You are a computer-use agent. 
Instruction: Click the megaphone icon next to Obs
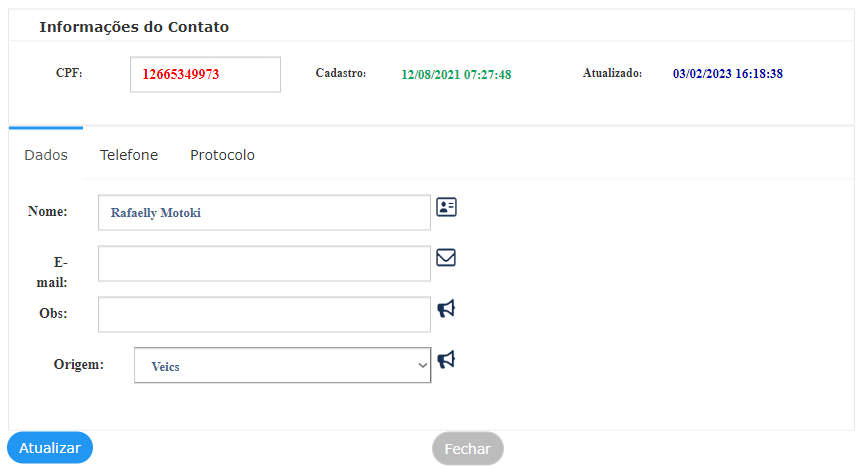point(446,308)
